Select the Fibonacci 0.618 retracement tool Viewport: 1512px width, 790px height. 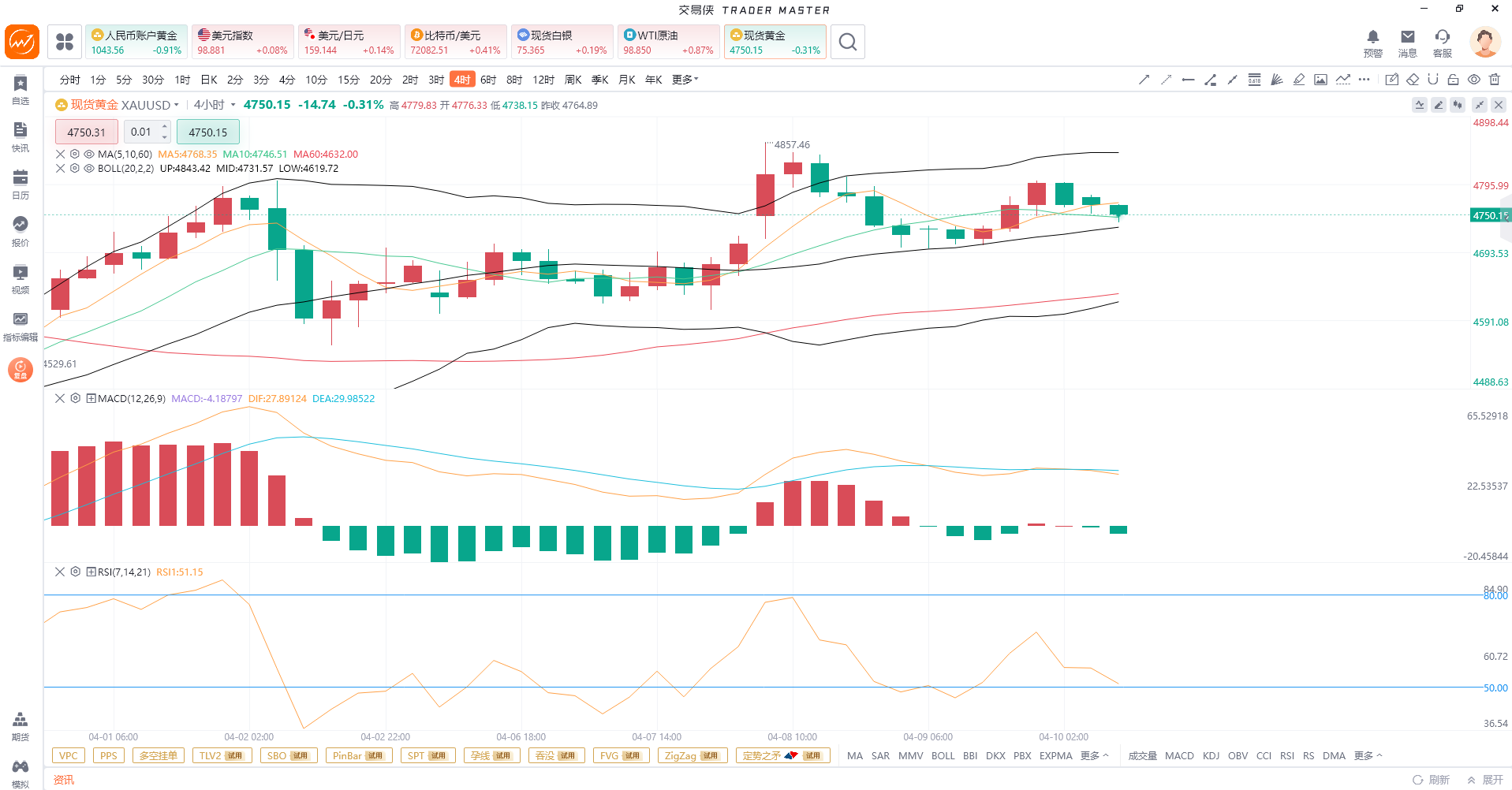(1254, 80)
